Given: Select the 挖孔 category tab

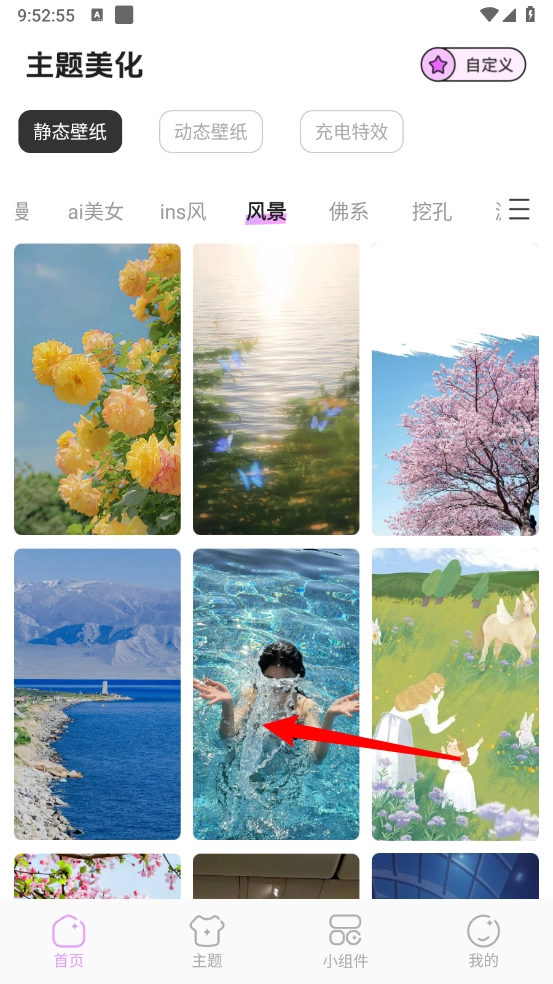Looking at the screenshot, I should [432, 211].
